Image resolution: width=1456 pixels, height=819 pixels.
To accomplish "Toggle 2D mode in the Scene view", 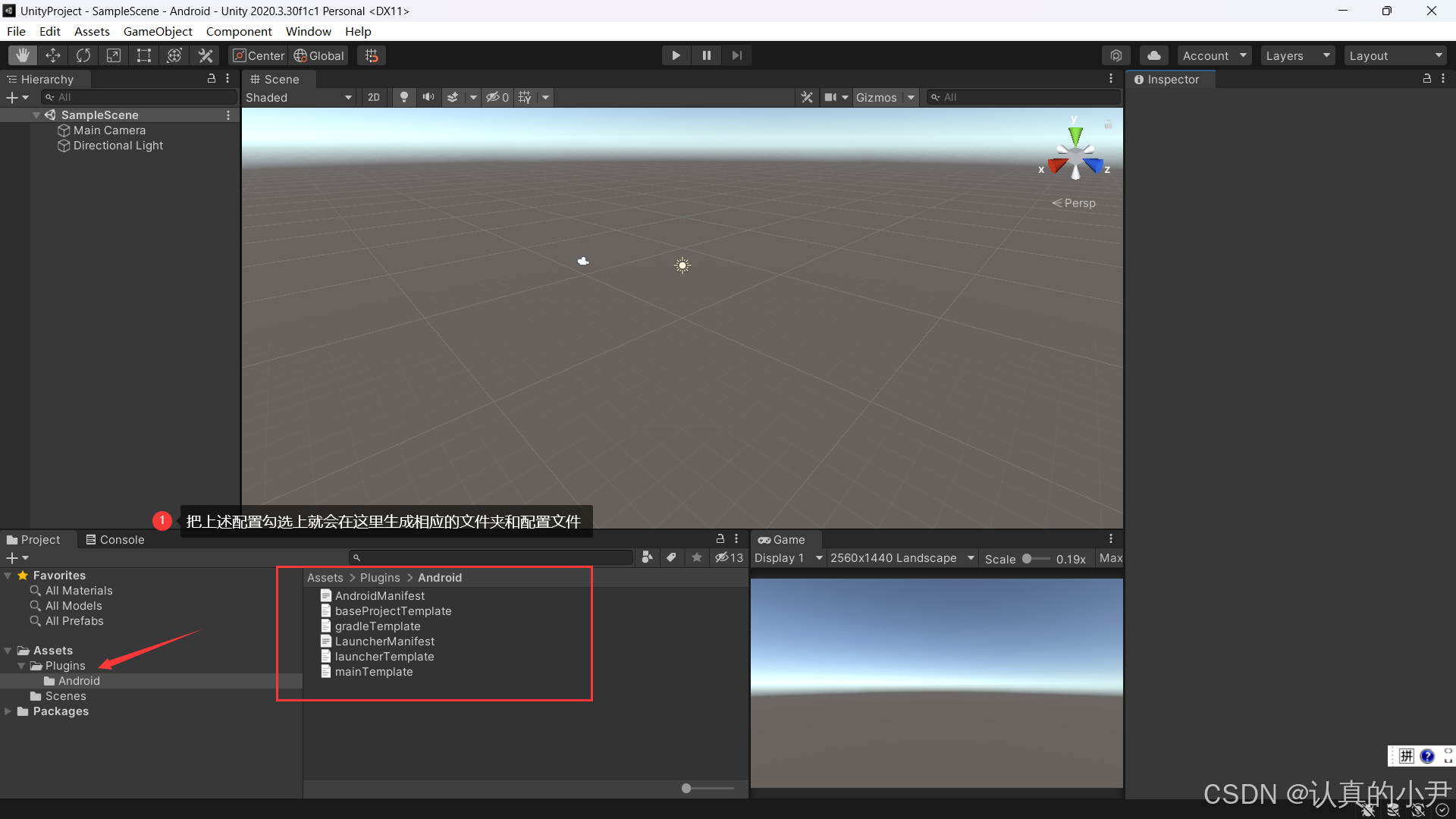I will (373, 97).
